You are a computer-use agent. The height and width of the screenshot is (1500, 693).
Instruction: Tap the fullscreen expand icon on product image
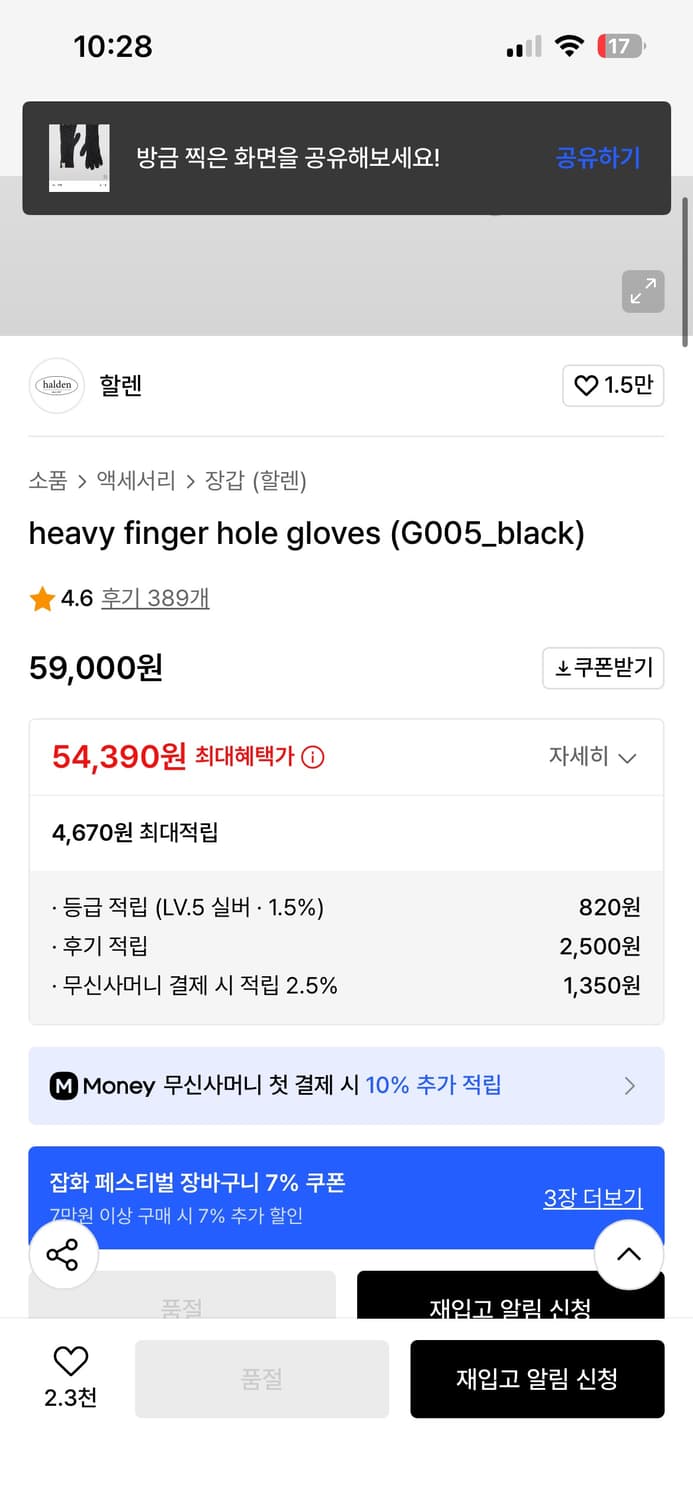(x=643, y=291)
